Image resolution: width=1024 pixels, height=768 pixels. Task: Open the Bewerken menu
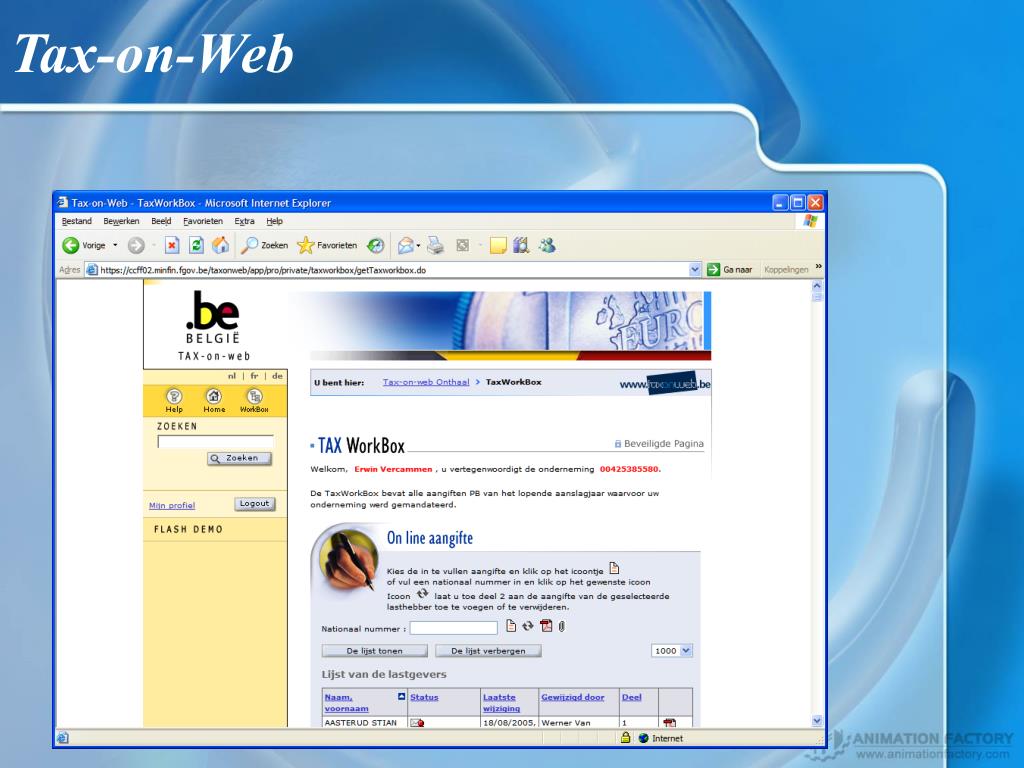[x=121, y=221]
